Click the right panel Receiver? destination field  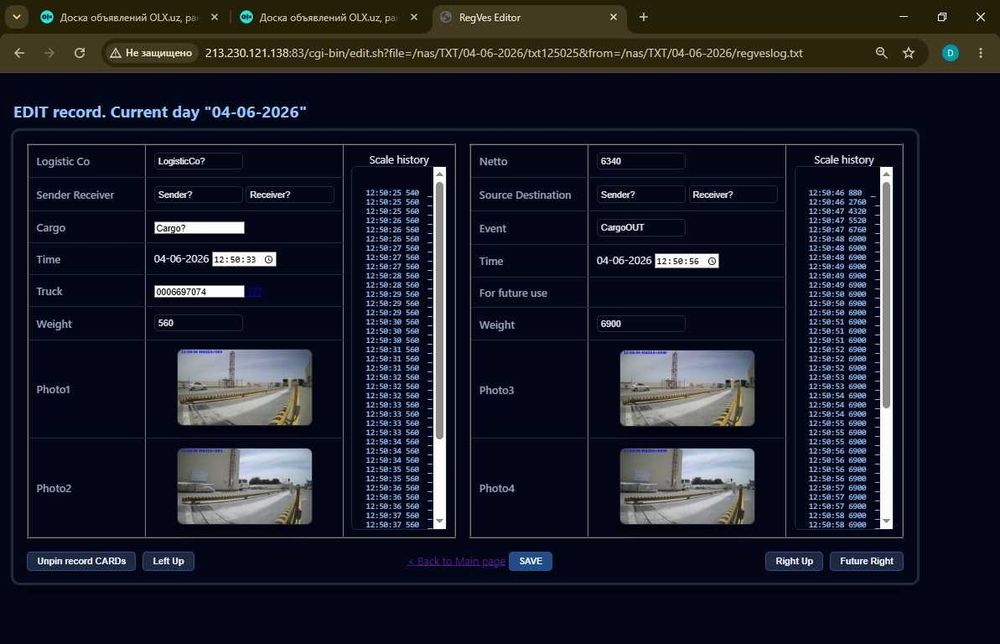pos(732,194)
